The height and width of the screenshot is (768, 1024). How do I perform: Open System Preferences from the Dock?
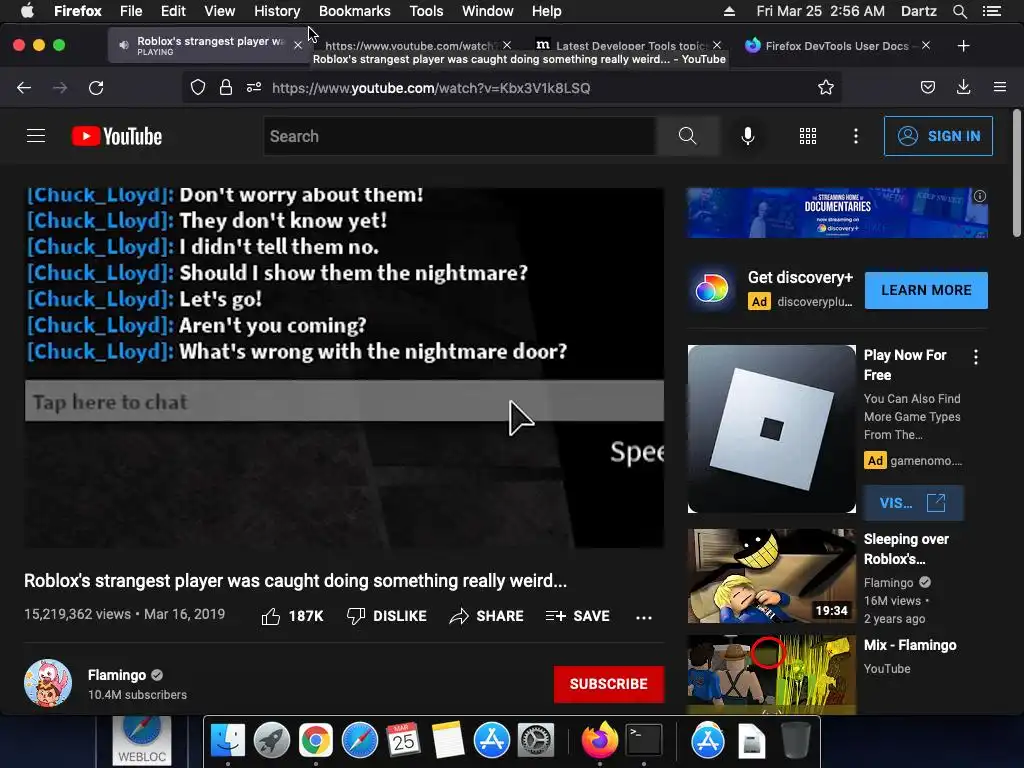(536, 741)
